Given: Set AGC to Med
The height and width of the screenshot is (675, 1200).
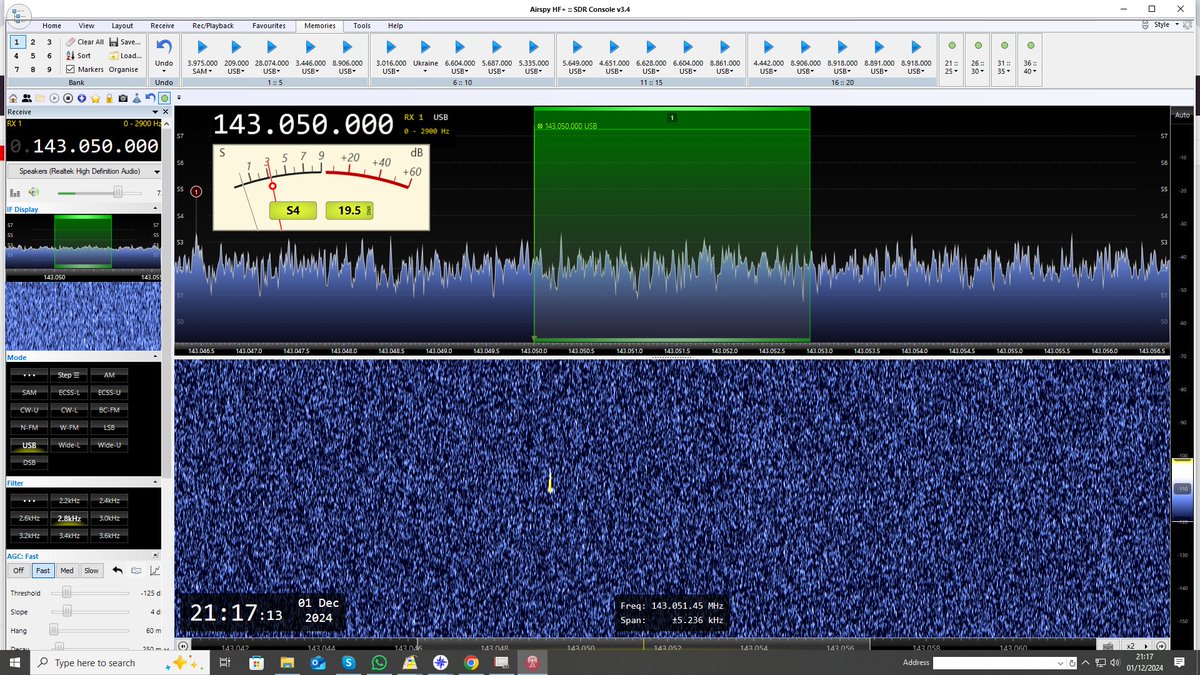Looking at the screenshot, I should click(67, 571).
